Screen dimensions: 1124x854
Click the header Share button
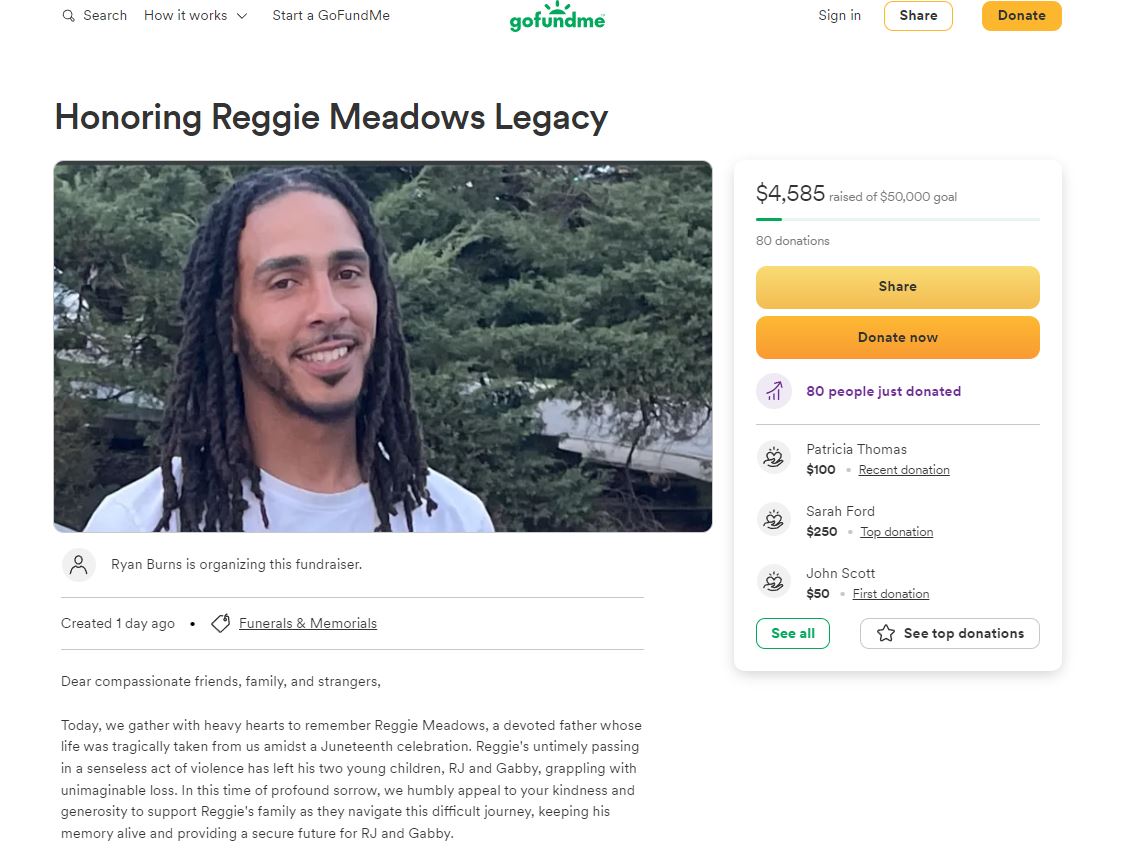click(x=918, y=16)
